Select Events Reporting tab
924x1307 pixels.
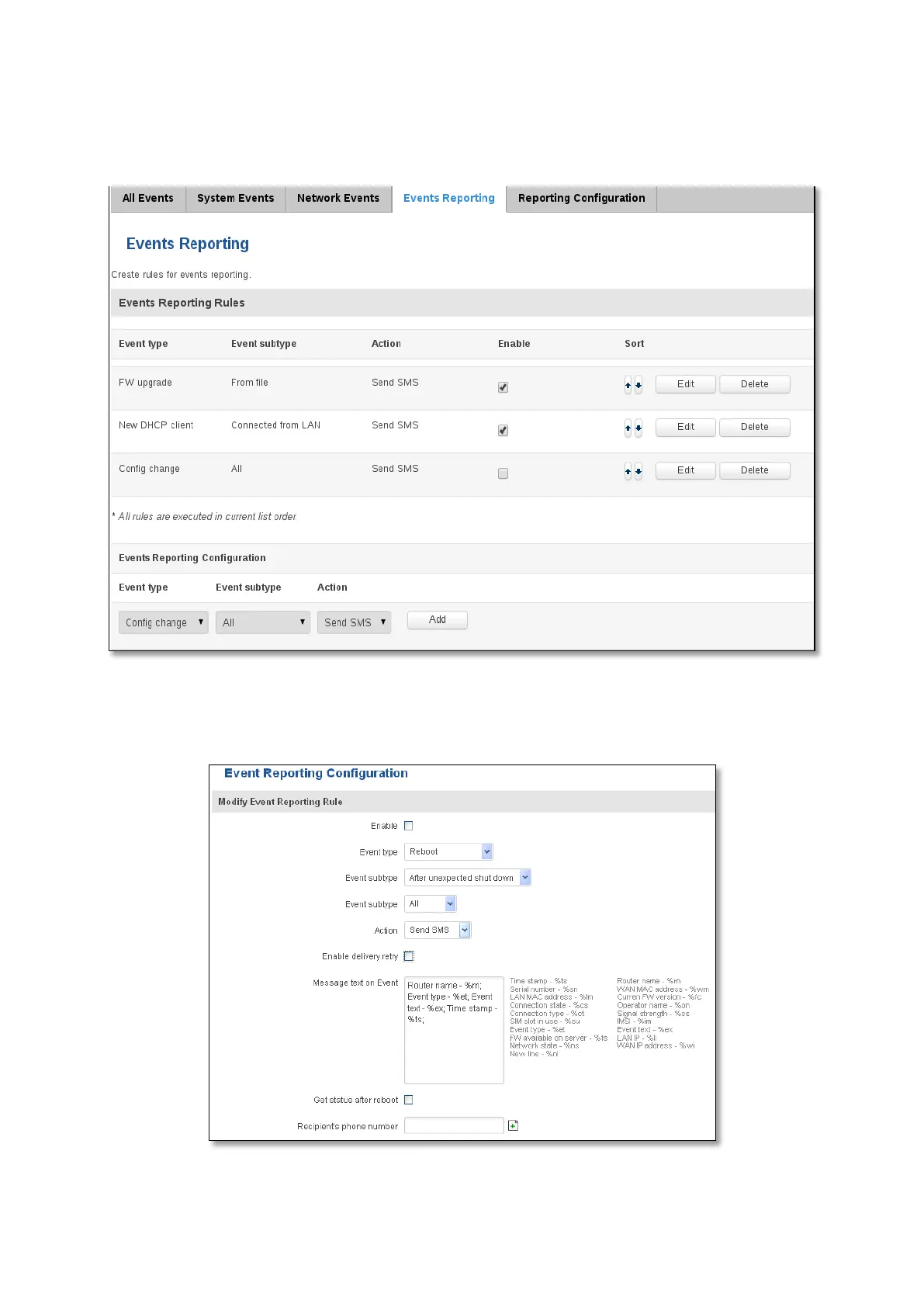449,199
